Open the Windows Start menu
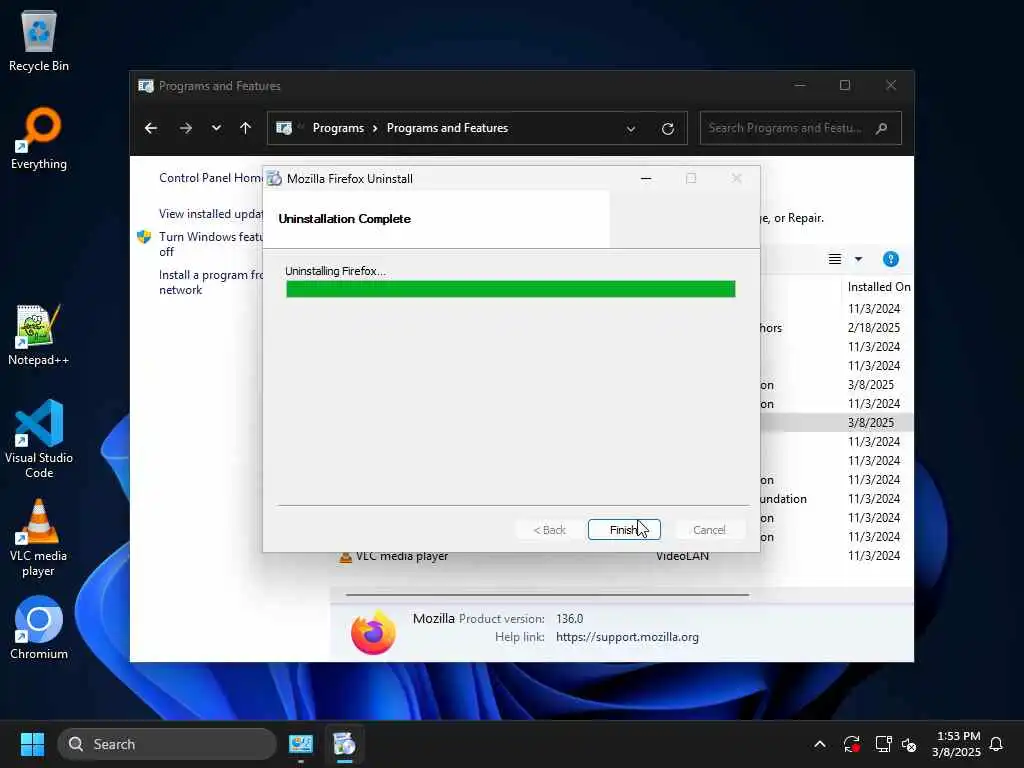The width and height of the screenshot is (1024, 768). 32,744
